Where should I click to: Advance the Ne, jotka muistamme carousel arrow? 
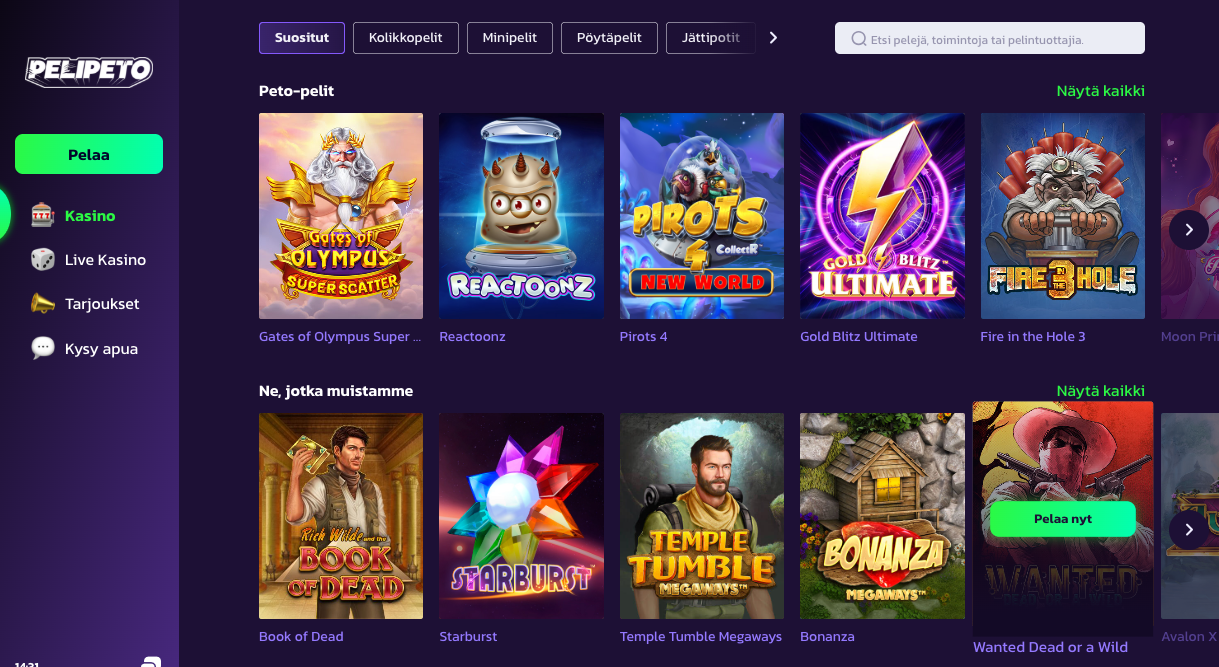click(1188, 529)
